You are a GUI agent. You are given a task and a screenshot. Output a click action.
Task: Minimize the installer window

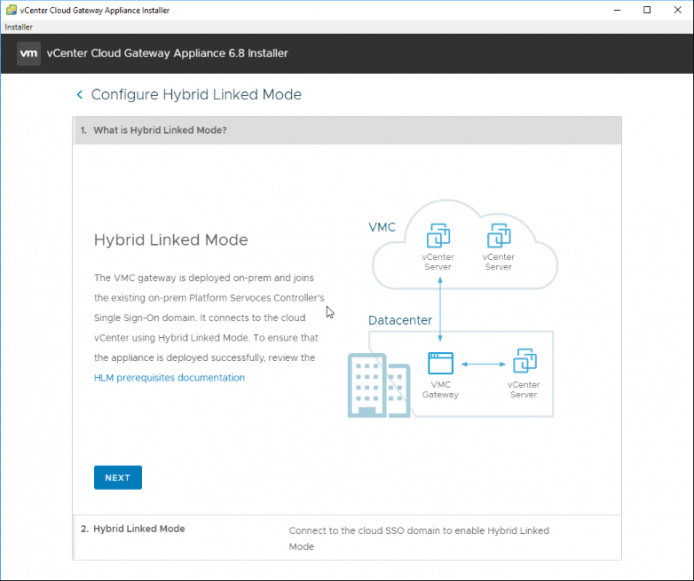pyautogui.click(x=617, y=10)
